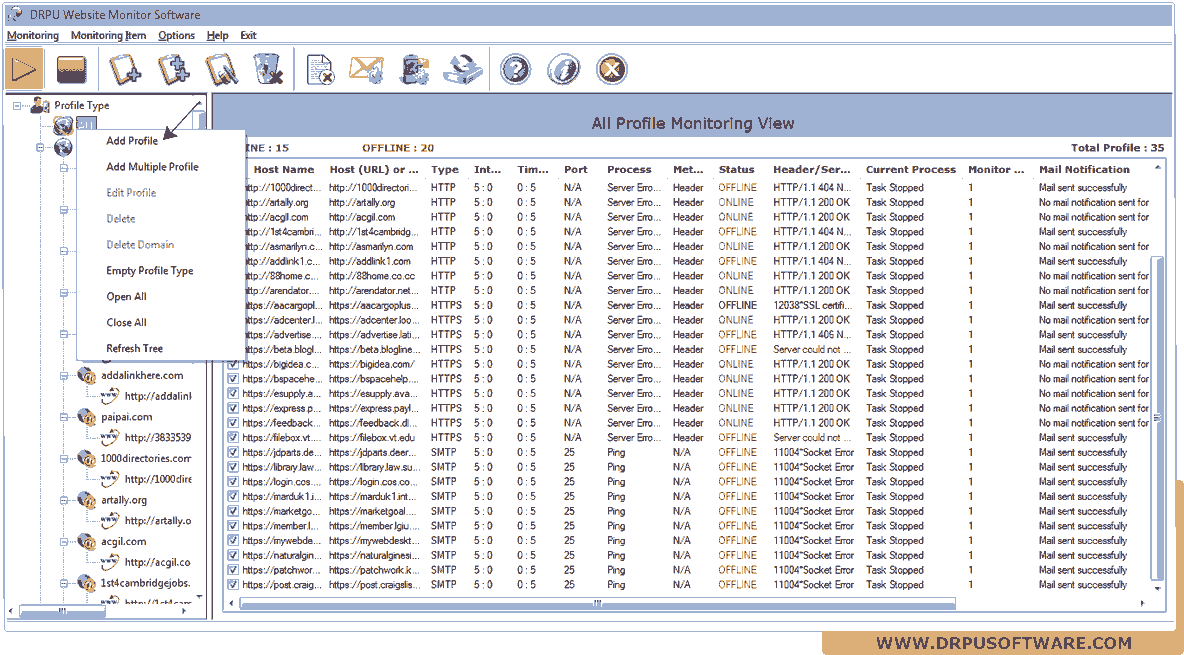Choose Add Multiple Profile from context menu
Image resolution: width=1184 pixels, height=655 pixels.
pyautogui.click(x=153, y=167)
